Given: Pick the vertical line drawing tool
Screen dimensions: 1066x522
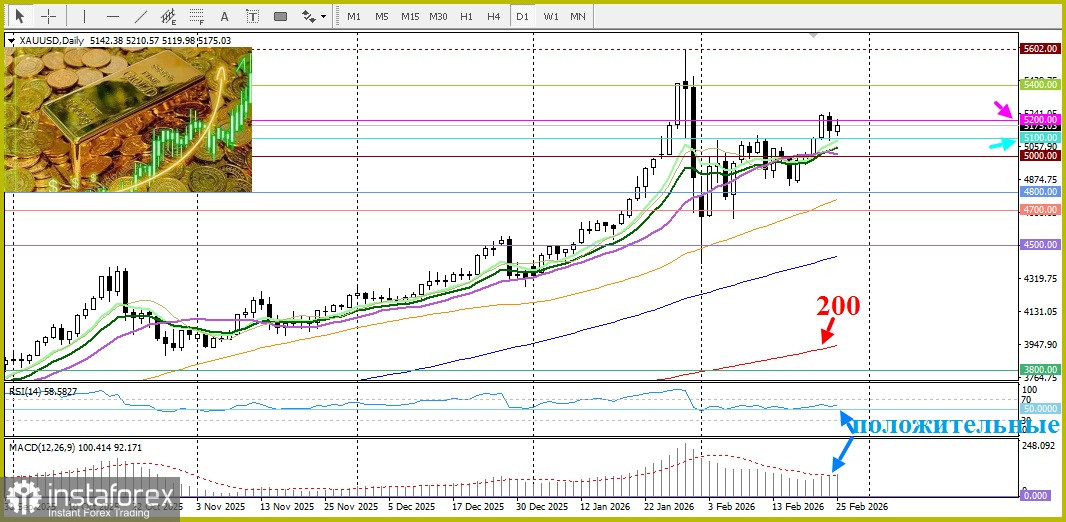Looking at the screenshot, I should click(84, 16).
